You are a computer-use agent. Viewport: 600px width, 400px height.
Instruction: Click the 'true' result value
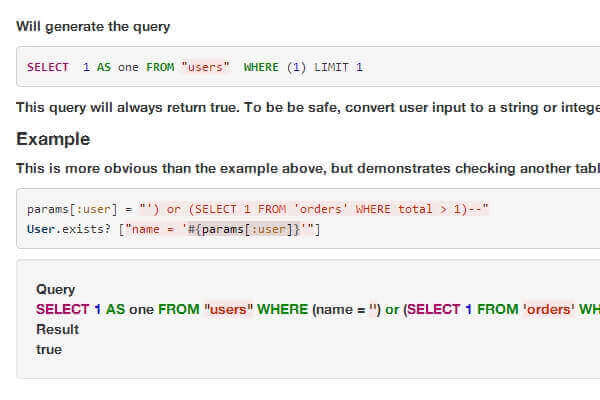point(49,349)
